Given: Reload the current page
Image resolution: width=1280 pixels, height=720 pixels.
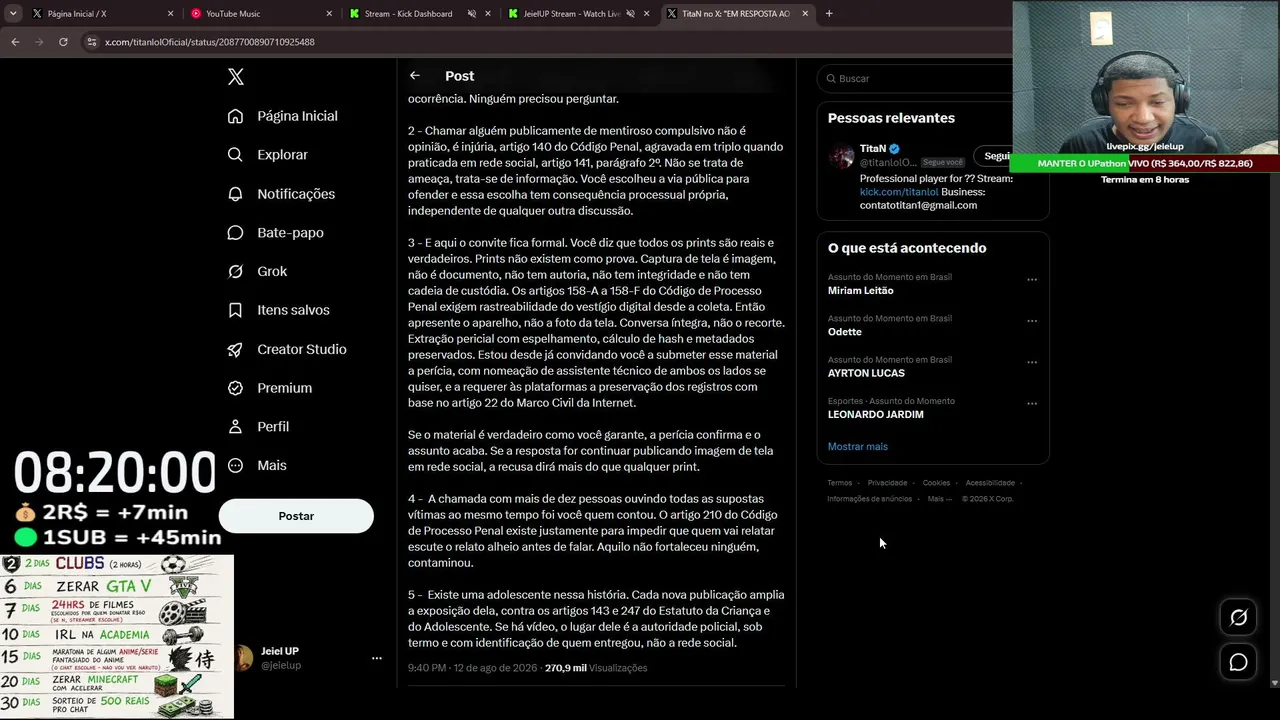Looking at the screenshot, I should pyautogui.click(x=63, y=42).
